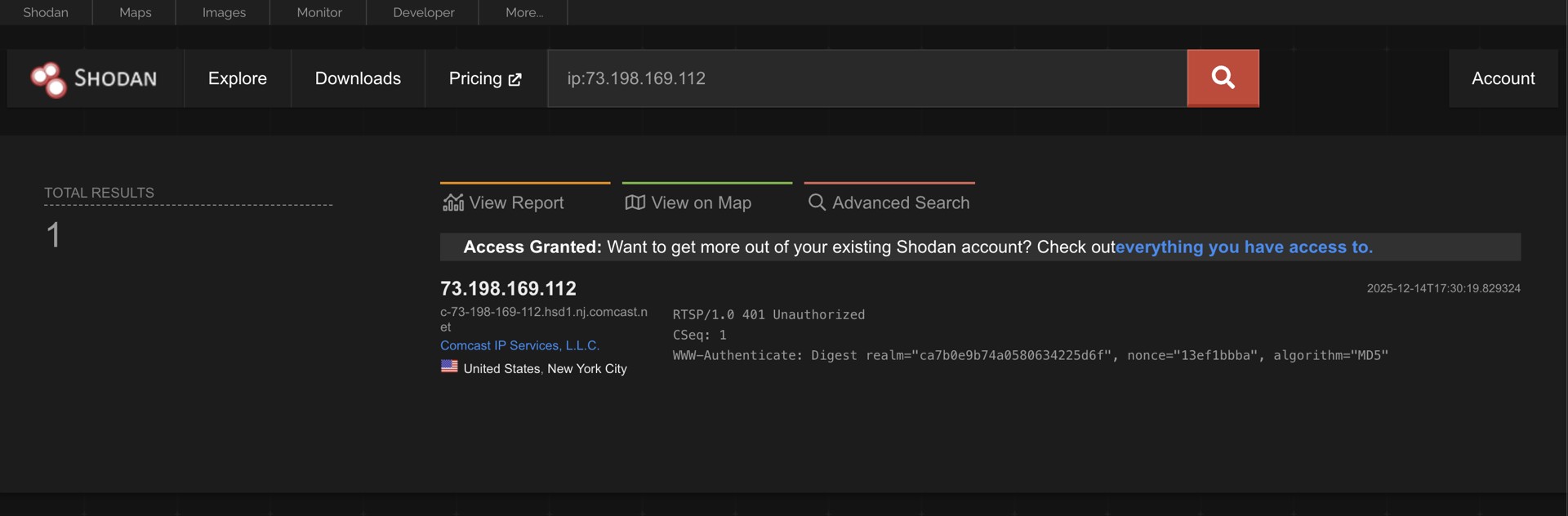Open the Explore navigation item
Screen dimensions: 1568x516
pyautogui.click(x=237, y=78)
